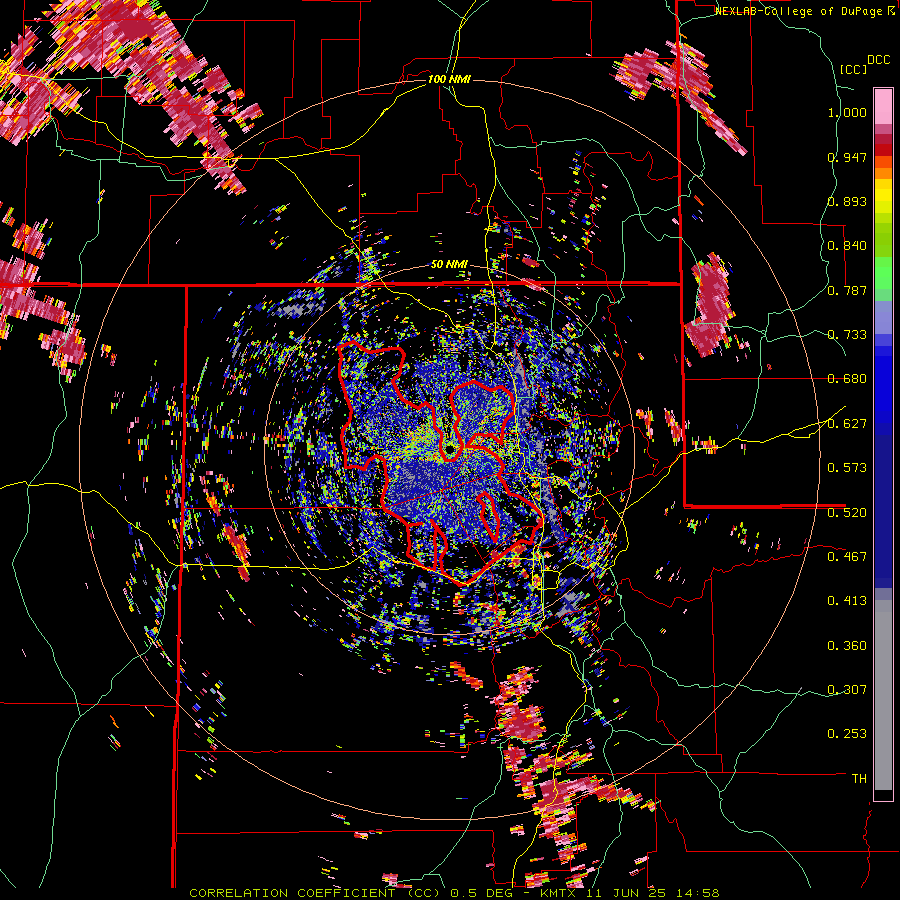Click the [CC] units label

click(853, 69)
